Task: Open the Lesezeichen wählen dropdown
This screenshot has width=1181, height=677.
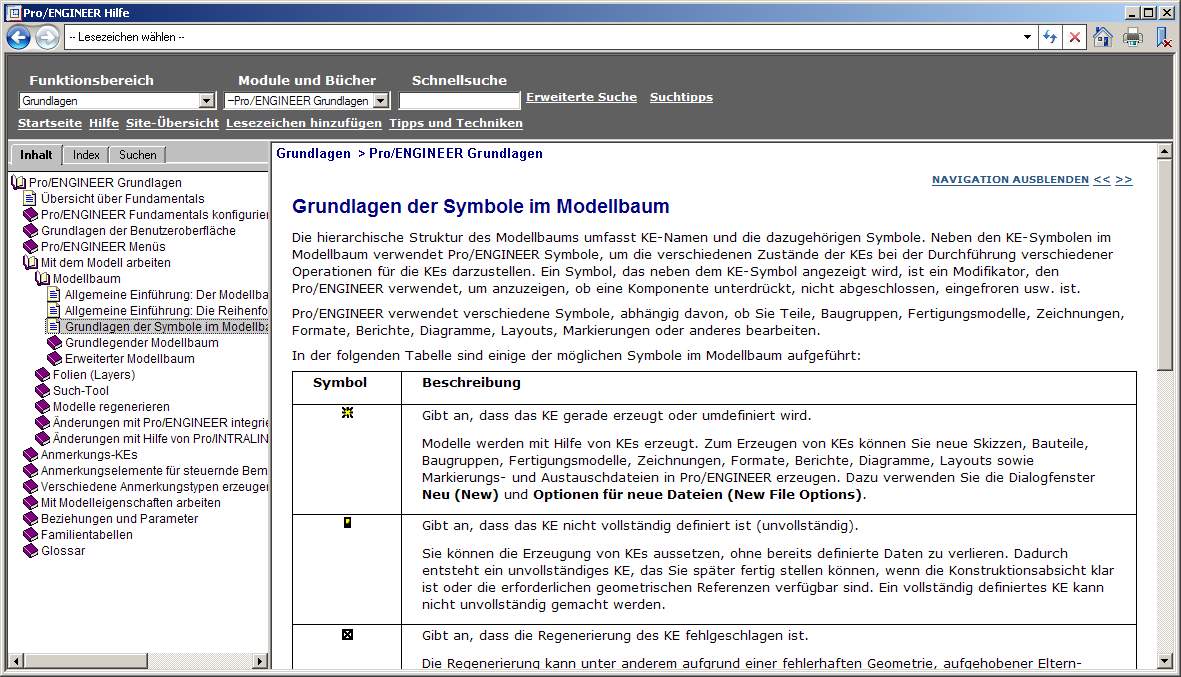Action: click(x=1027, y=37)
